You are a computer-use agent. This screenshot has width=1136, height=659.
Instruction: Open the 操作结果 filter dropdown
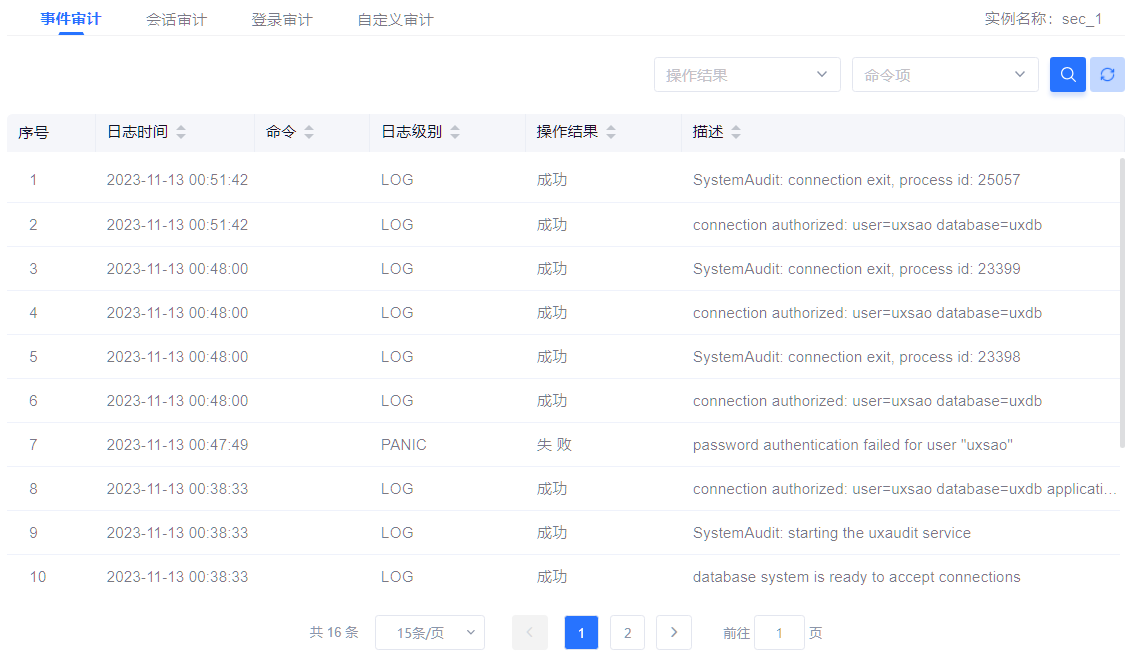(746, 75)
